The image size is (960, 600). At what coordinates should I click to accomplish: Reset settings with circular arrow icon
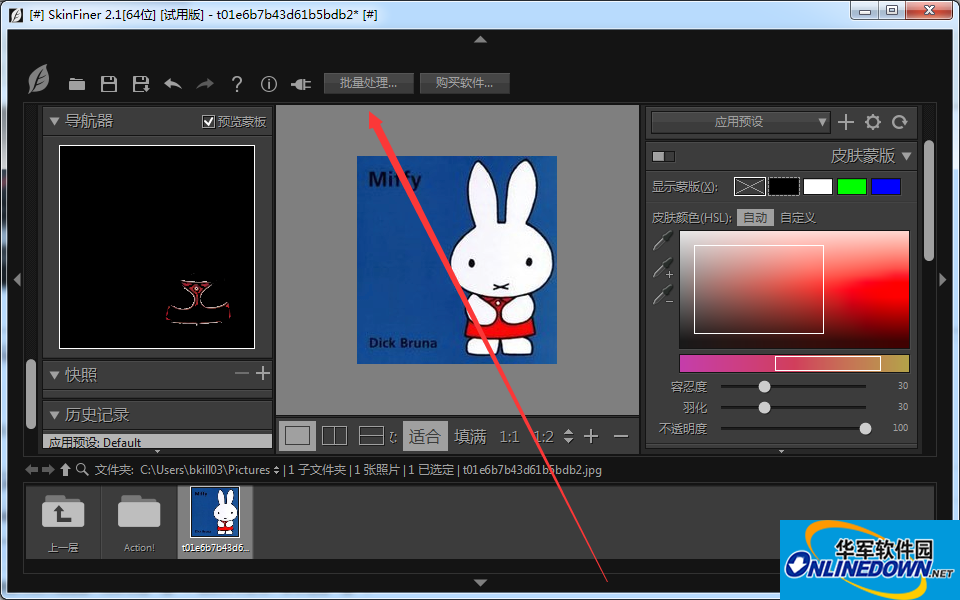(x=899, y=122)
